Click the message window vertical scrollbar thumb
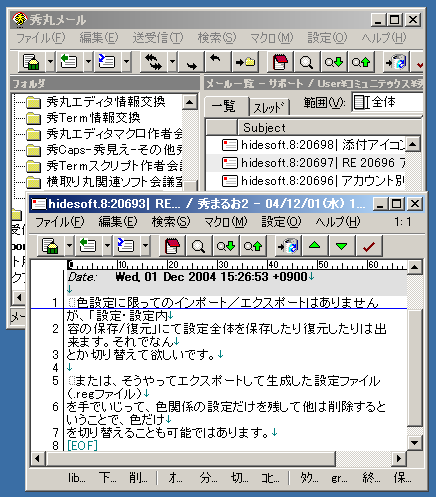This screenshot has width=436, height=497. 415,367
